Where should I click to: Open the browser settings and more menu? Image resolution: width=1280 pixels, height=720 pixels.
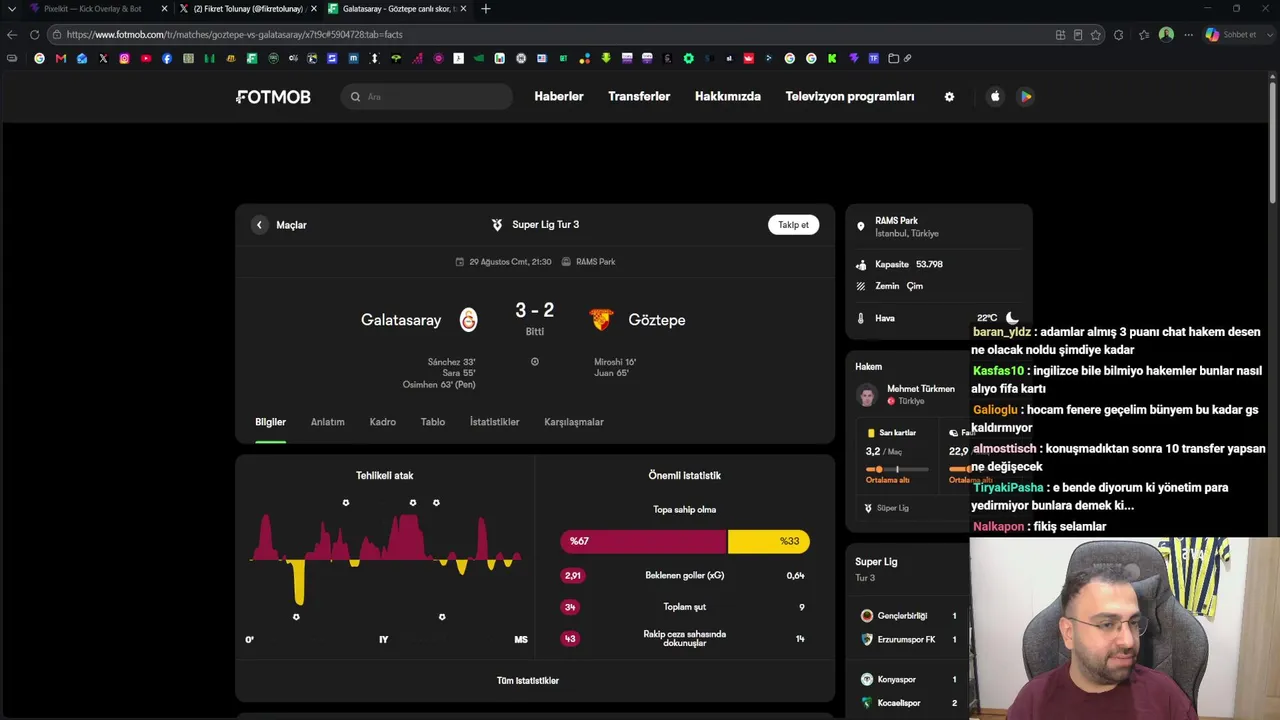click(1188, 35)
